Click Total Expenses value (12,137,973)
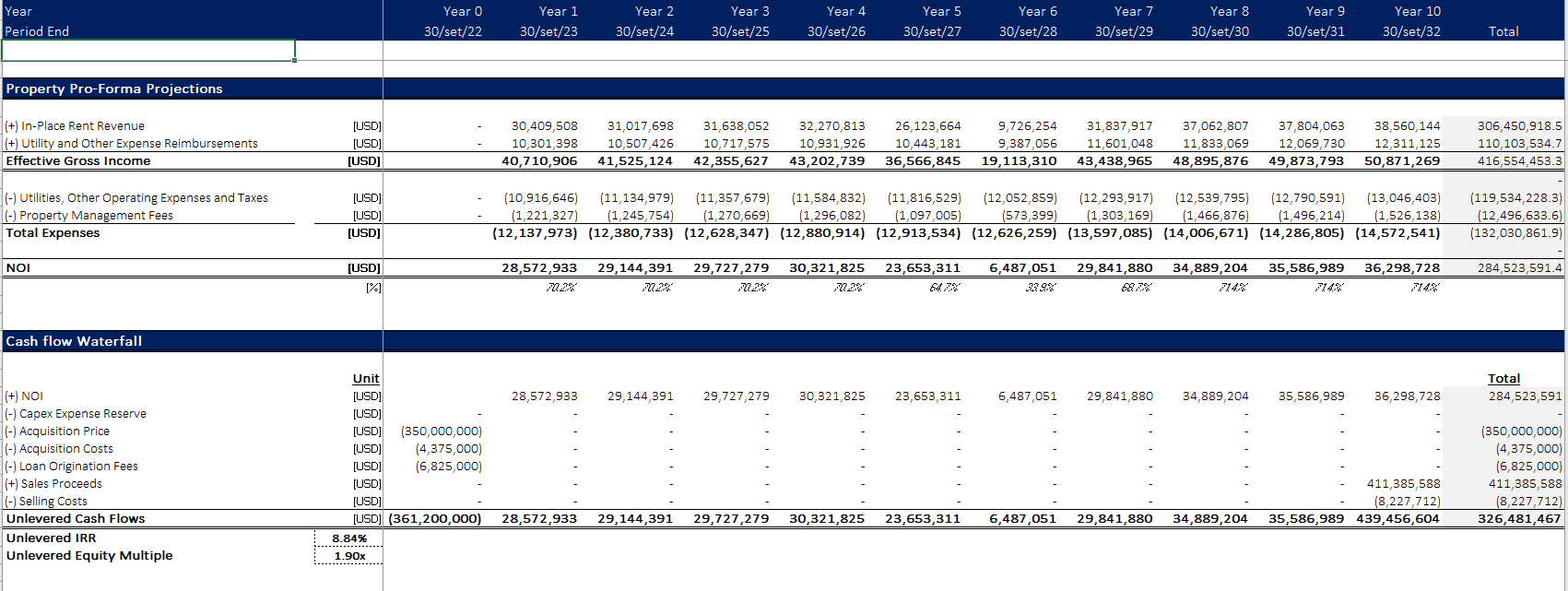 [535, 233]
